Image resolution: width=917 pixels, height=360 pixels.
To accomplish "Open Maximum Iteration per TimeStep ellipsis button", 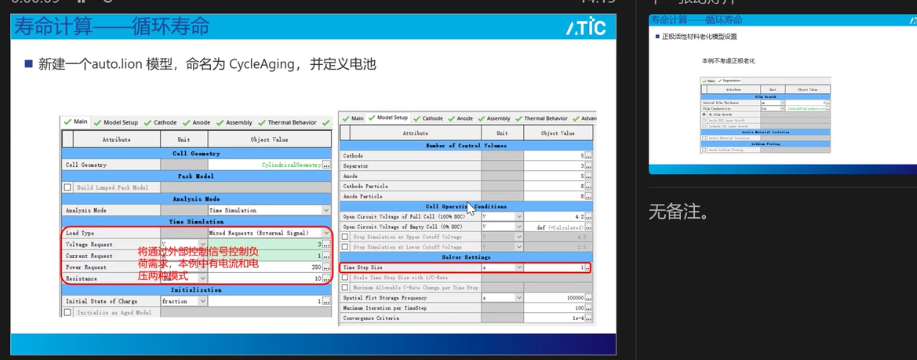I will click(x=588, y=308).
